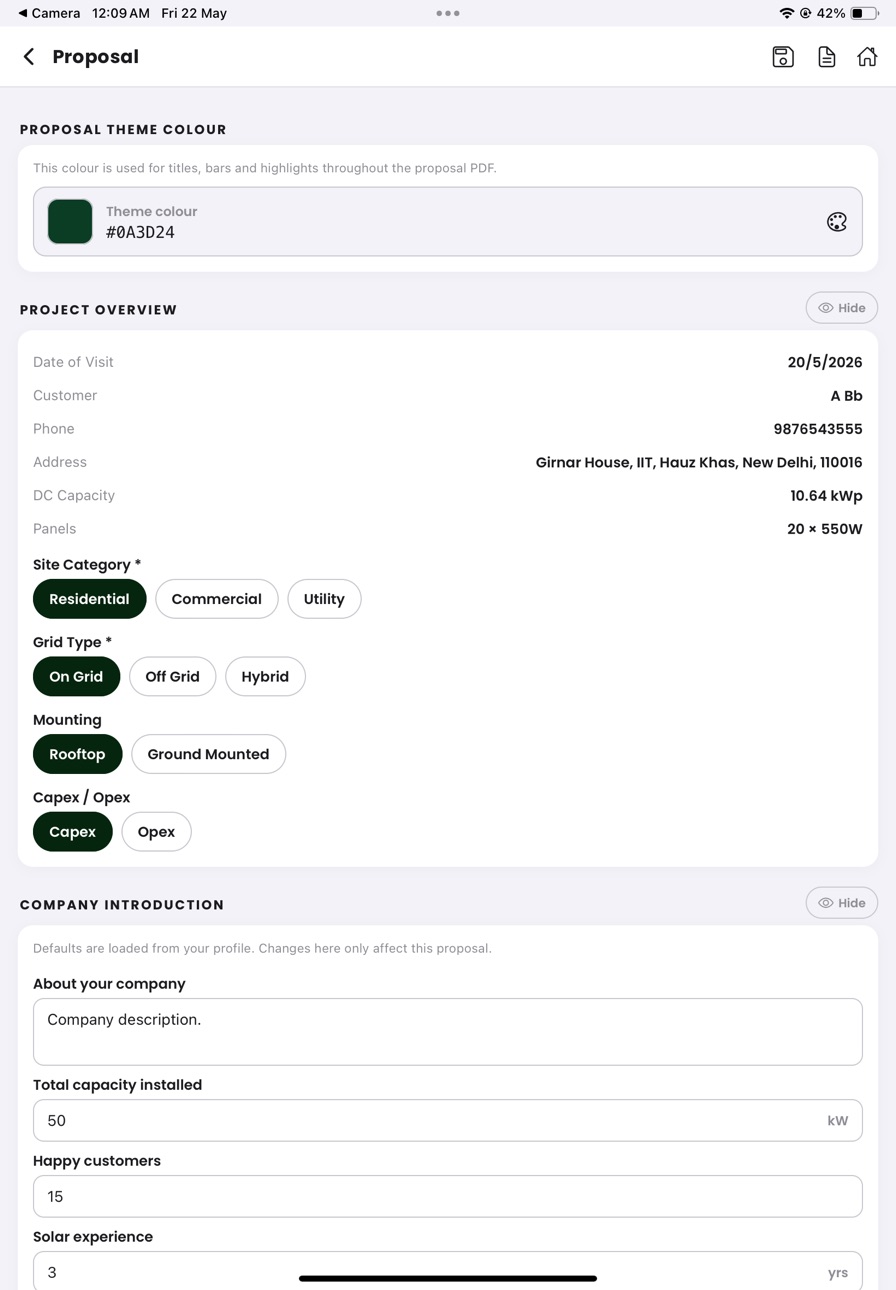Tap the 20 × 550W panels value

825,529
